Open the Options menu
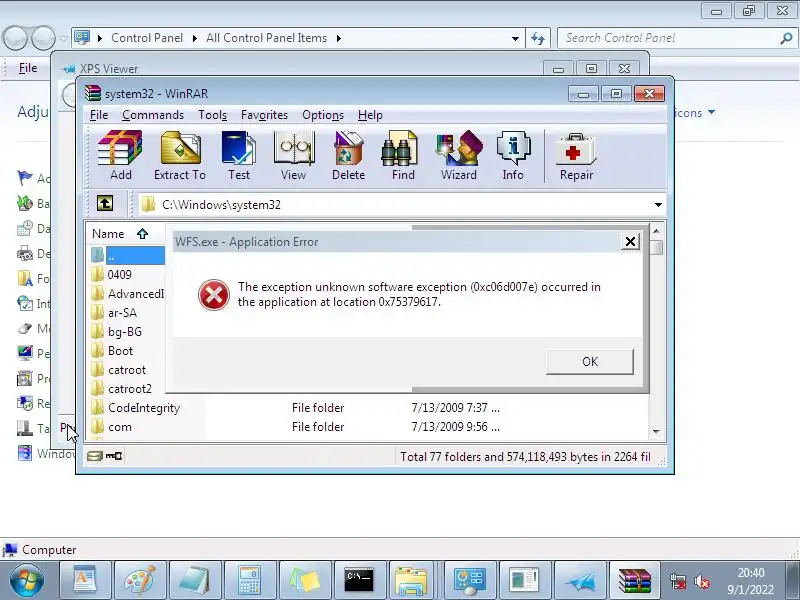 coord(323,115)
